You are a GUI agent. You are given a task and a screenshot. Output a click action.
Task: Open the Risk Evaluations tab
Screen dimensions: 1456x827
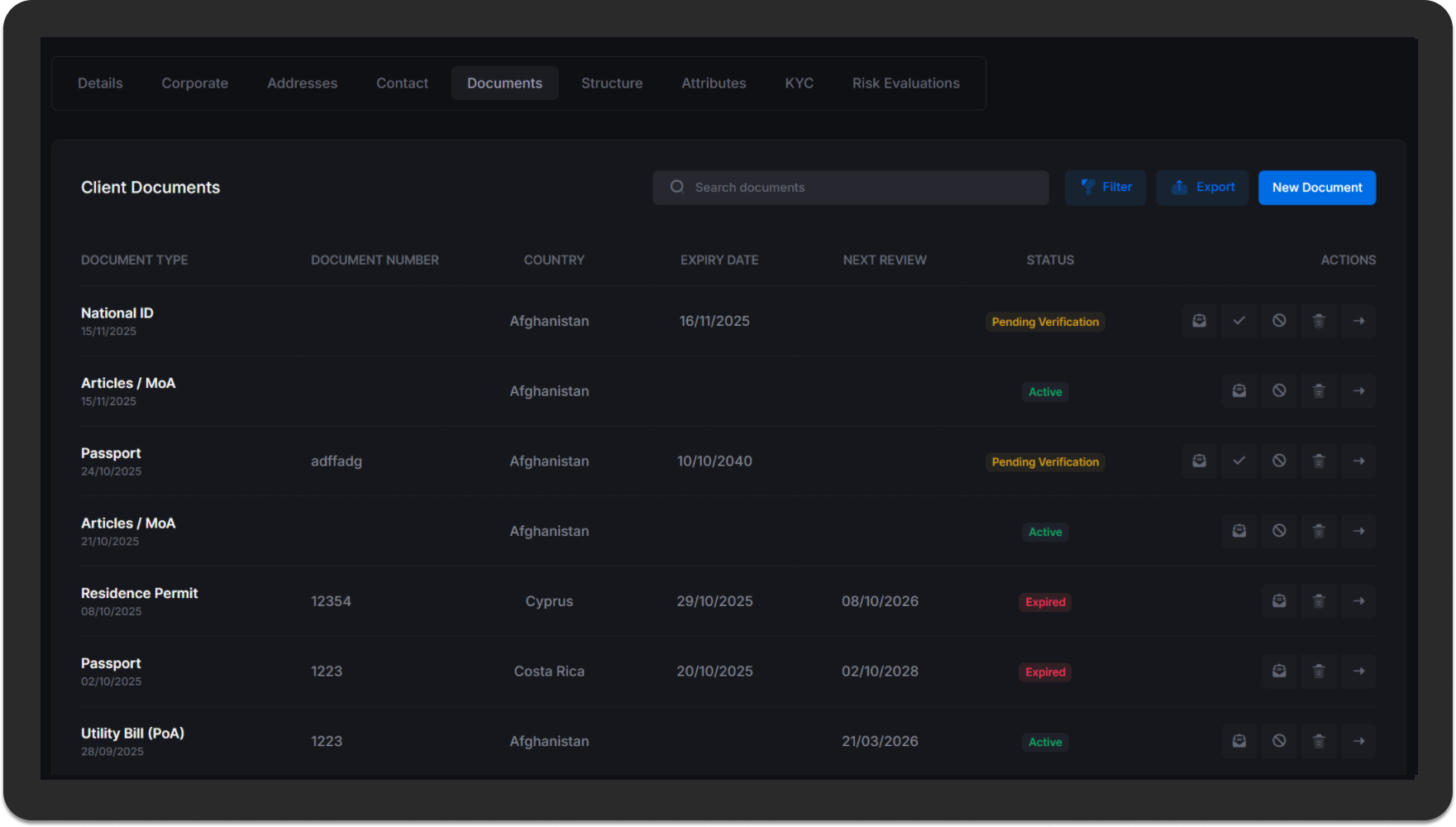[906, 83]
